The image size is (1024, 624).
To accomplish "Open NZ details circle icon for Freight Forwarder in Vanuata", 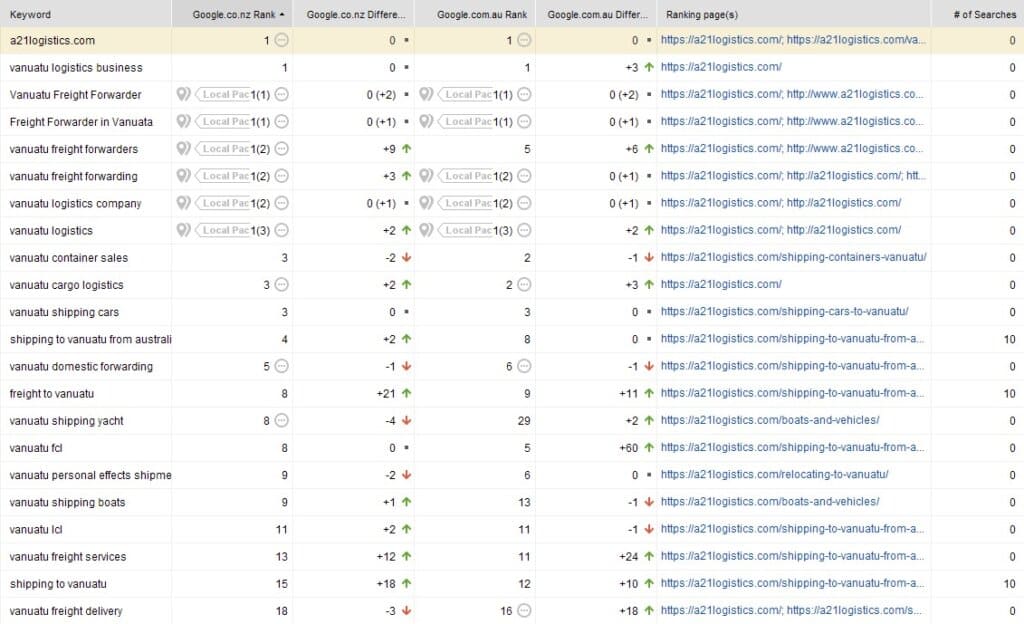I will (281, 121).
